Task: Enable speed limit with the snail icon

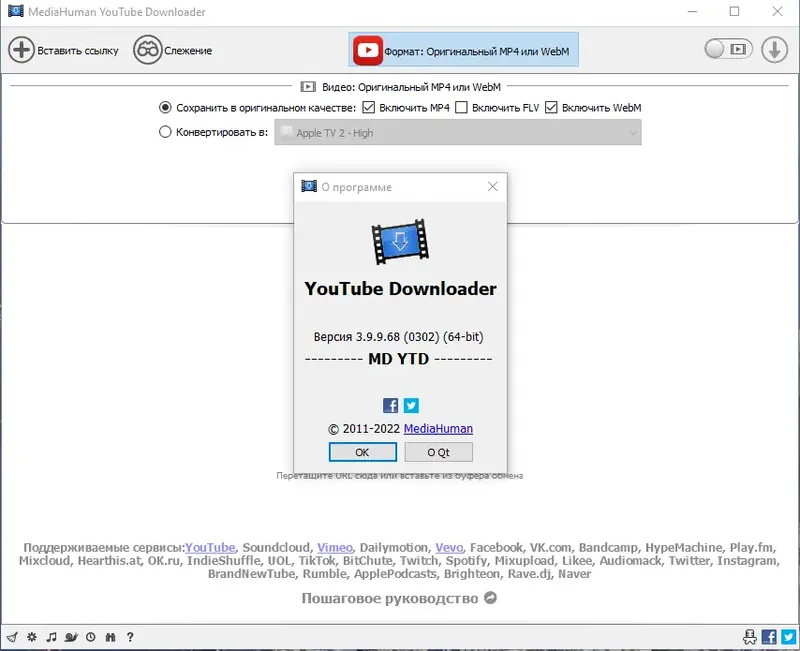Action: click(71, 637)
